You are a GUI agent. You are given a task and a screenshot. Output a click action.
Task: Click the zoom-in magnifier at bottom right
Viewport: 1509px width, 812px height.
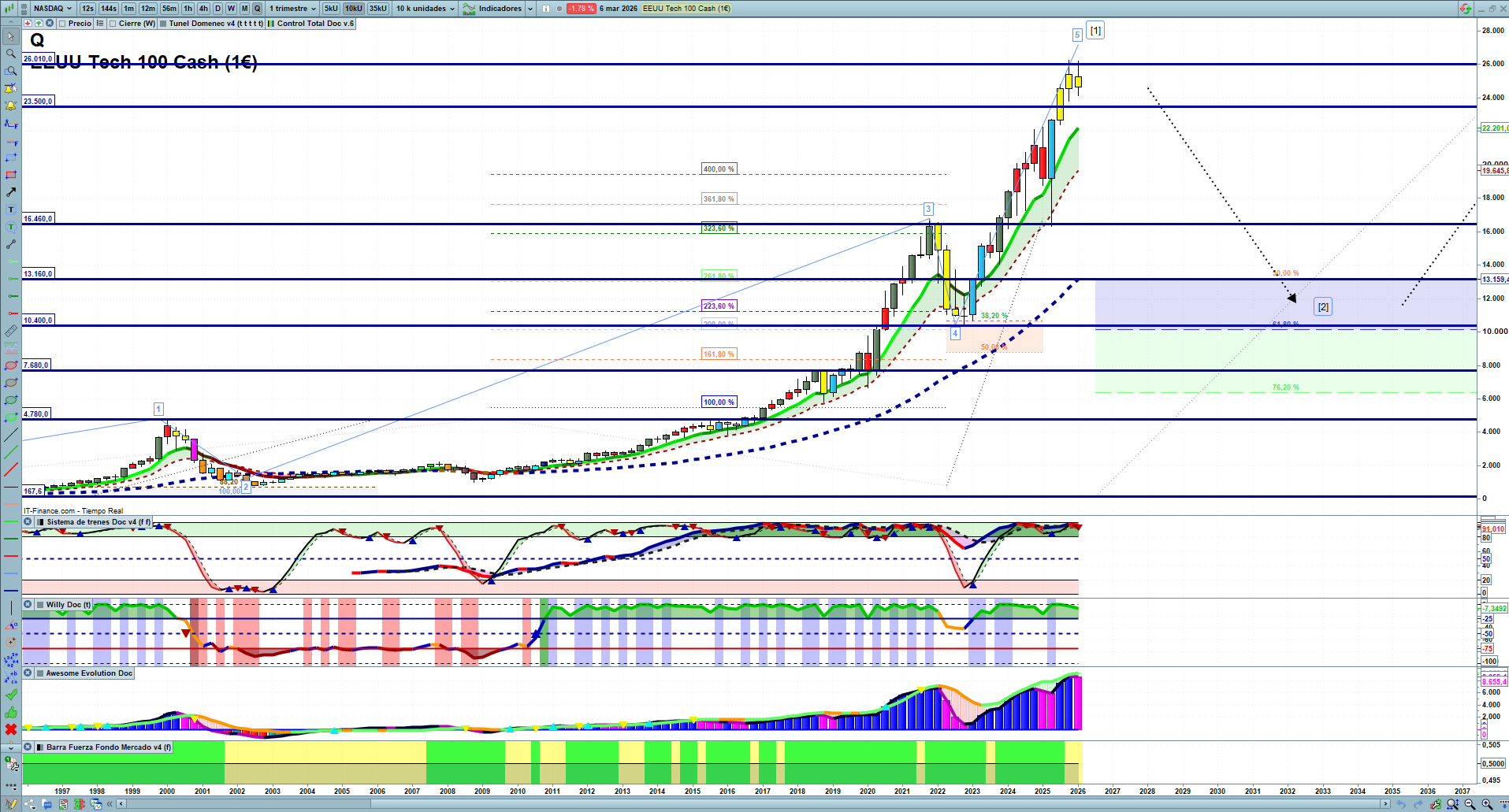pos(1487,804)
